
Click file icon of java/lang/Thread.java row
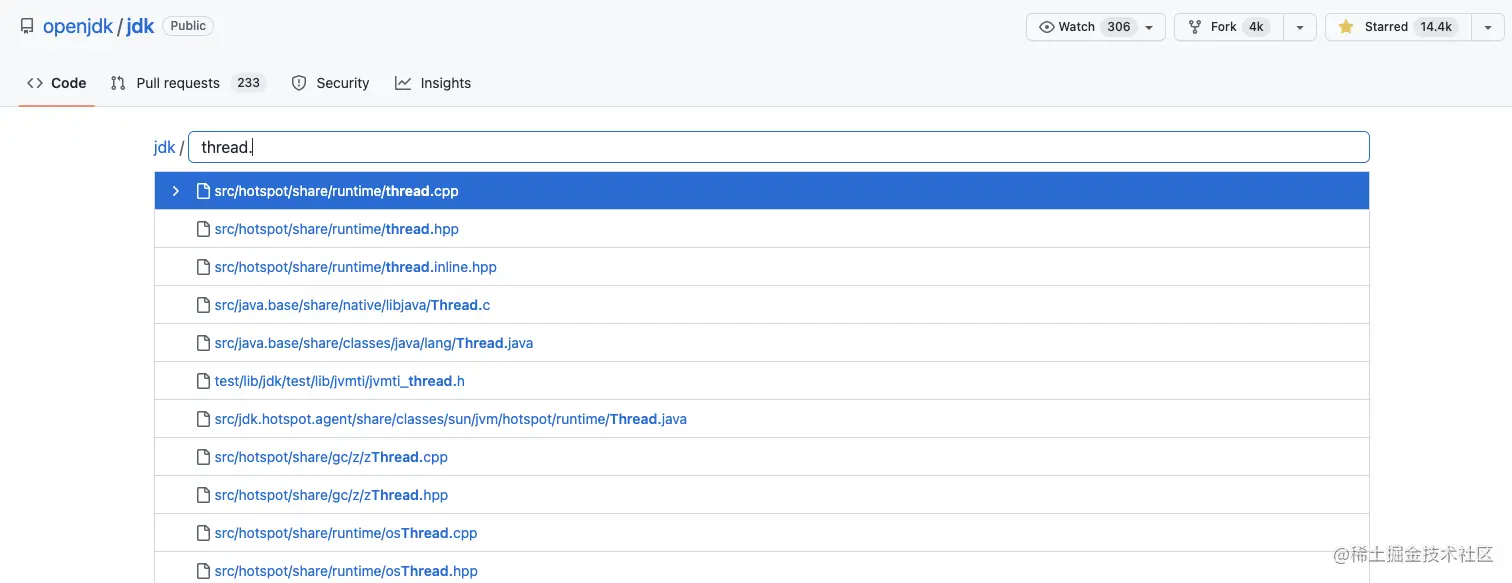(203, 343)
